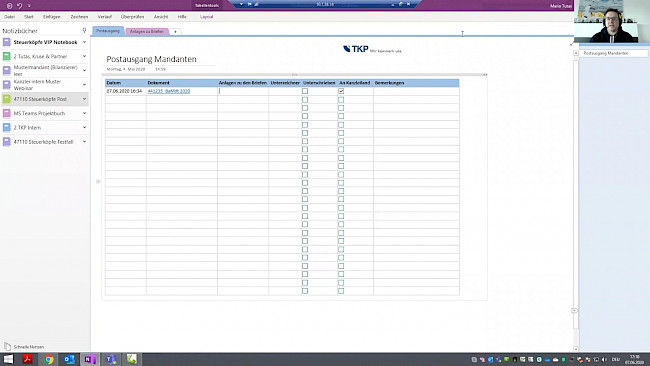
Task: Click the Kanzlei intern Muster Webinar notebook icon
Action: point(7,85)
